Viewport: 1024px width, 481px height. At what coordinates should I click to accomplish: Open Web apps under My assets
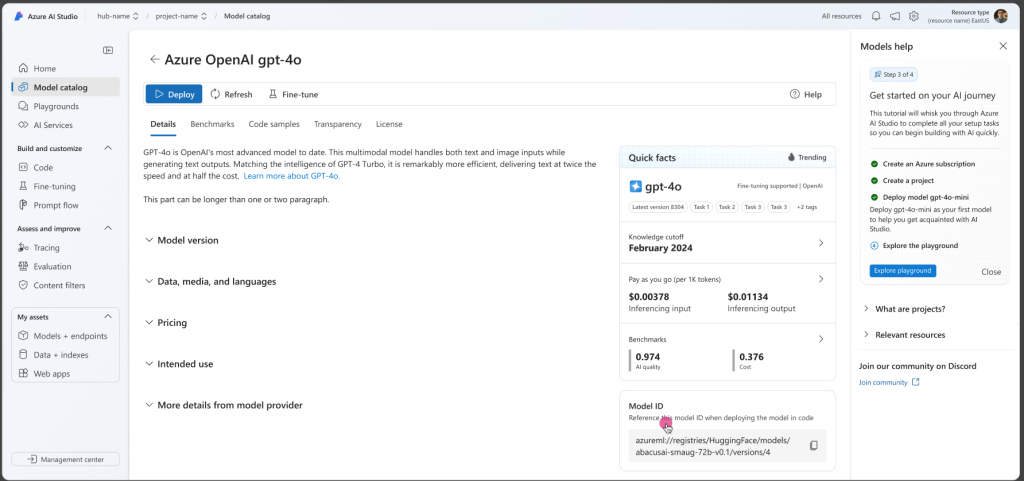(x=65, y=374)
